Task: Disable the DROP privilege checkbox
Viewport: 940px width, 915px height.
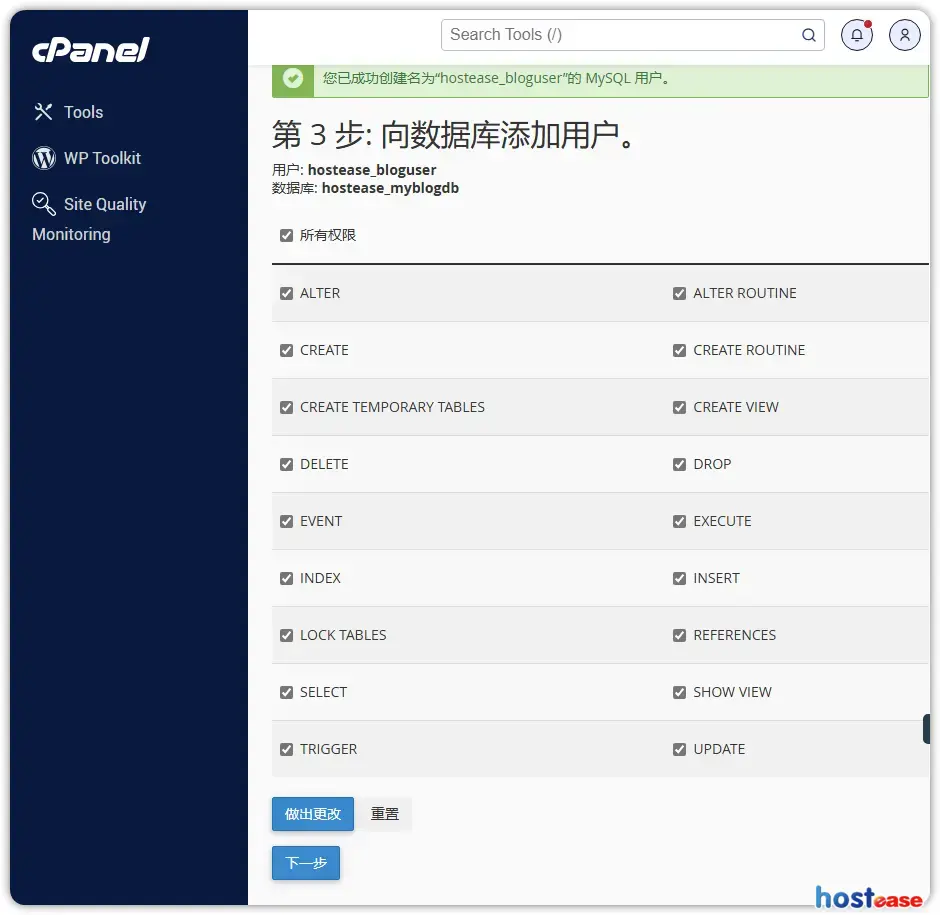Action: click(680, 465)
